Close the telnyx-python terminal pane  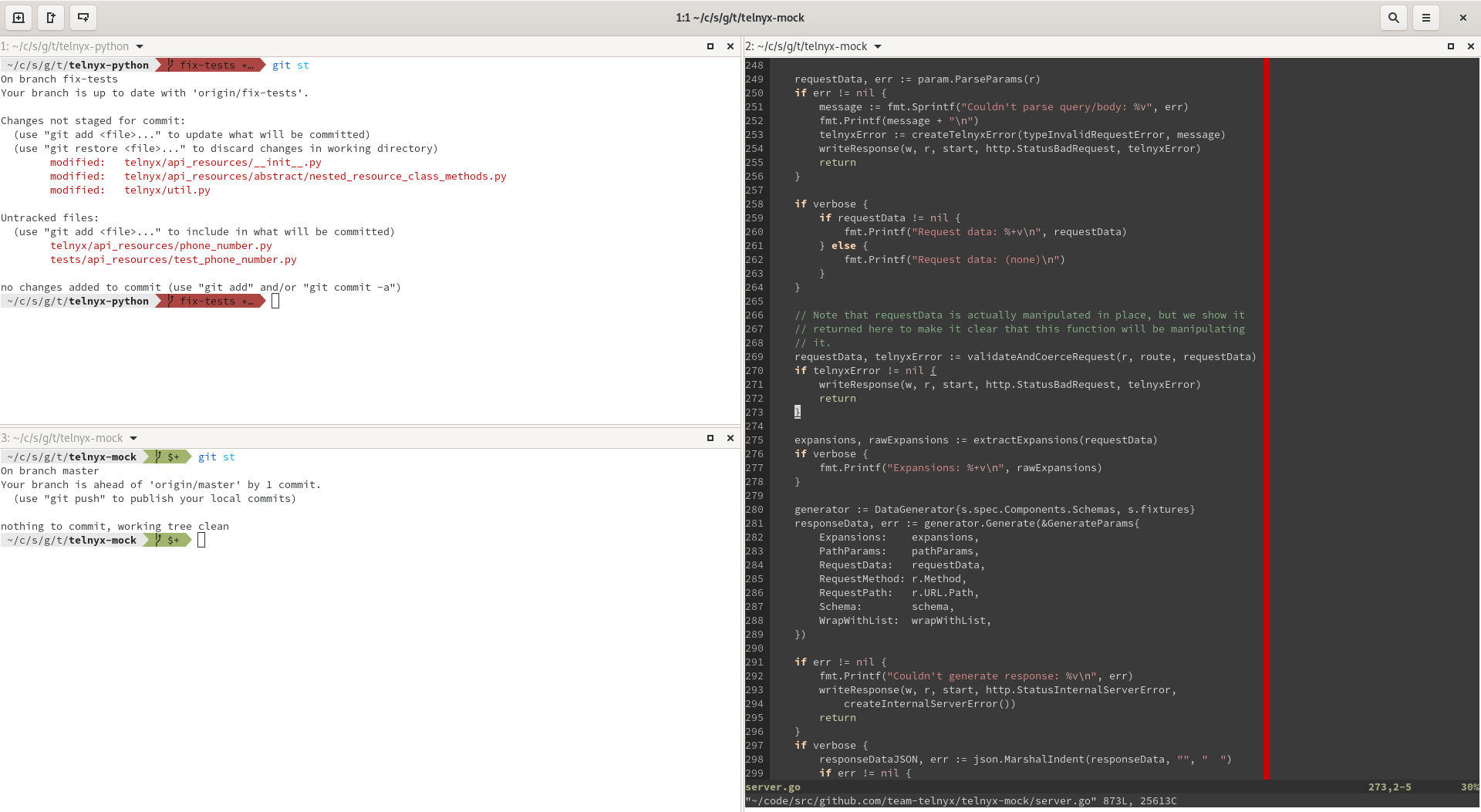pyautogui.click(x=730, y=46)
